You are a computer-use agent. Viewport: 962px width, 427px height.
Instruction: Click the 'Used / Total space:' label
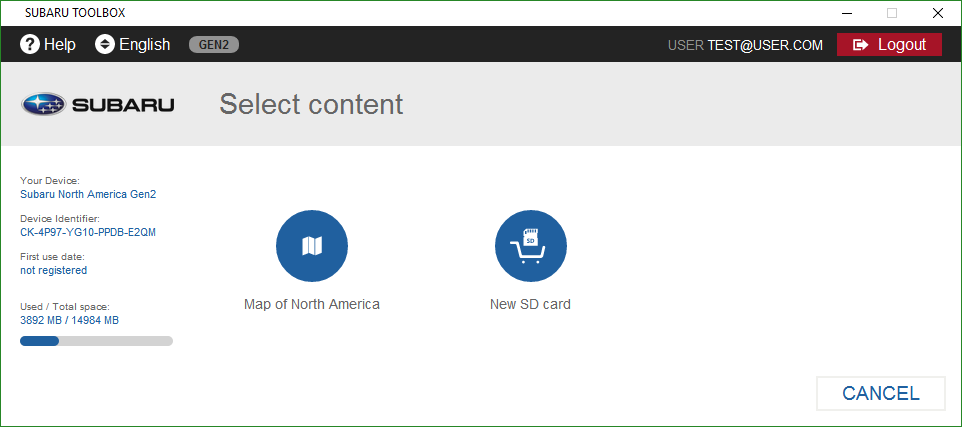(x=65, y=307)
